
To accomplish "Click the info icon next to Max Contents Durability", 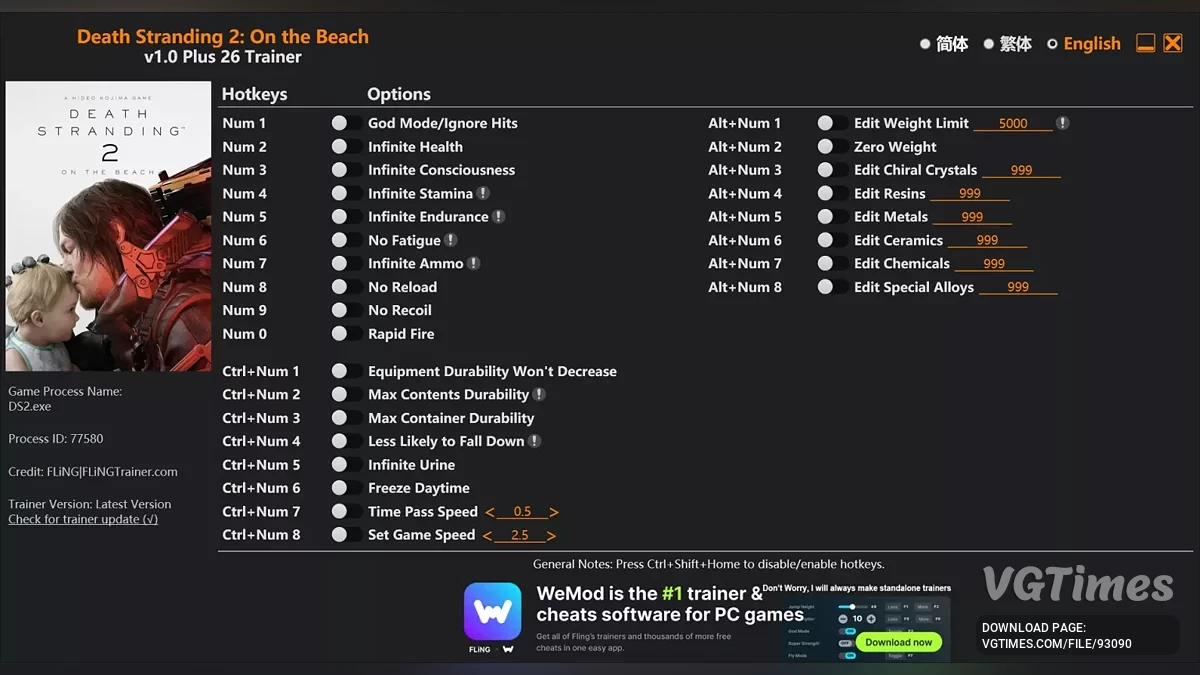I will pyautogui.click(x=540, y=394).
